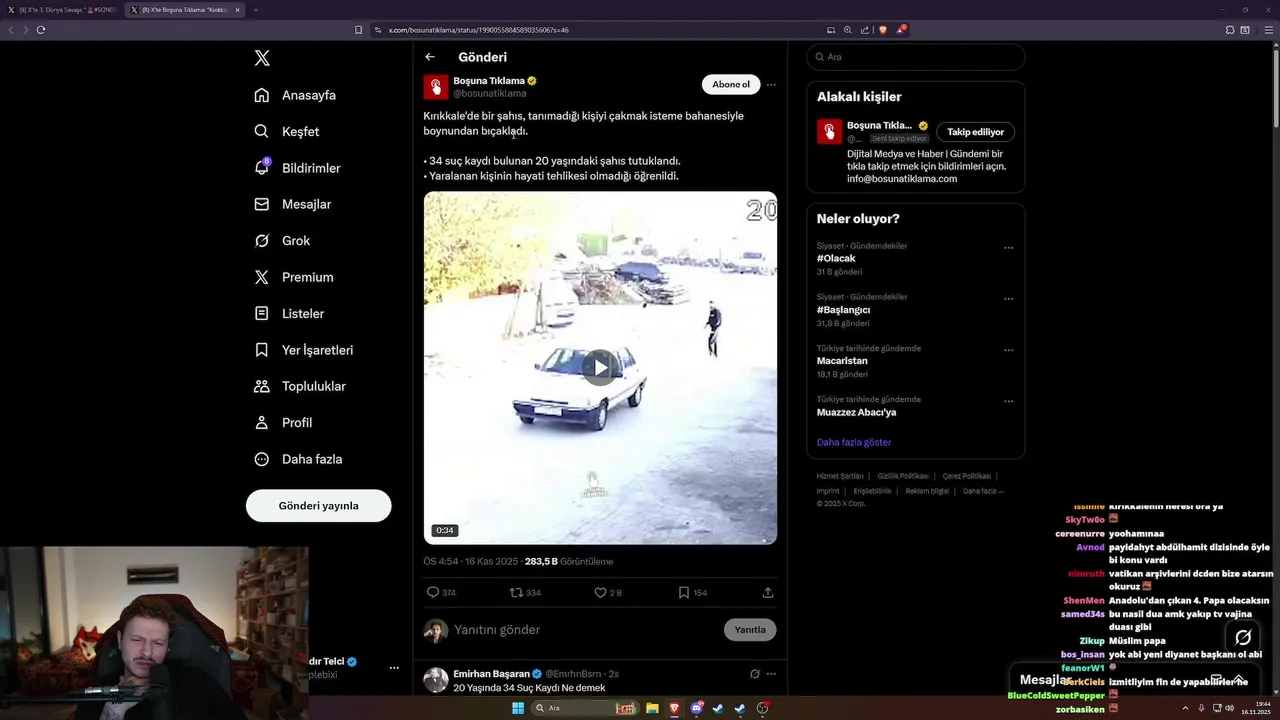
Task: Open the account menu dots beside Telci
Action: [394, 668]
